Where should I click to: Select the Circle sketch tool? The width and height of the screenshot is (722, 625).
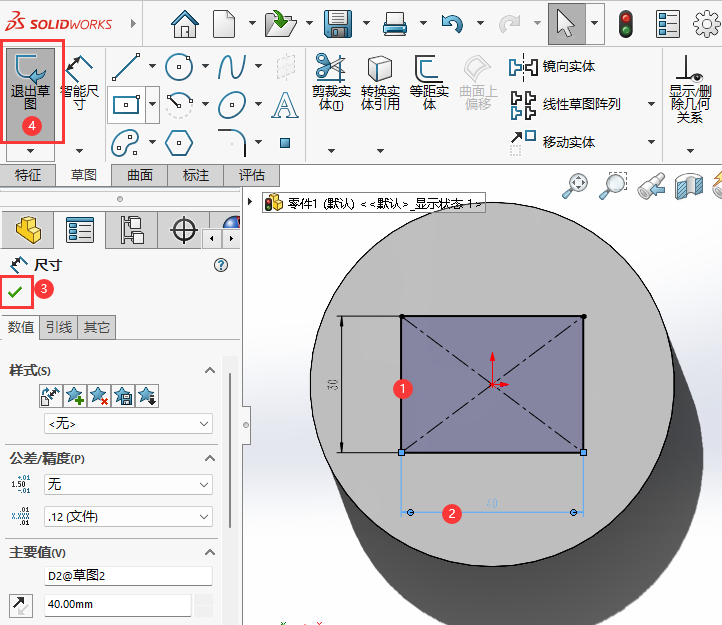tap(179, 68)
